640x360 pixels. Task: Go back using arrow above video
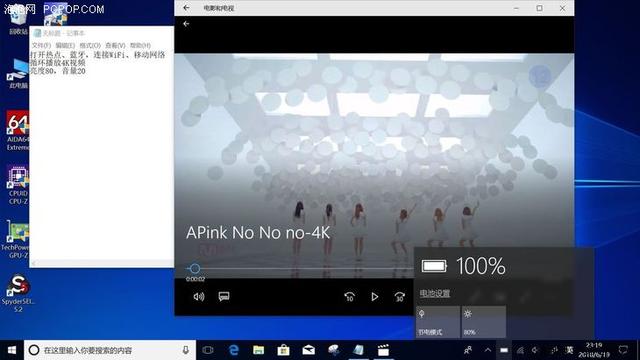click(x=186, y=24)
